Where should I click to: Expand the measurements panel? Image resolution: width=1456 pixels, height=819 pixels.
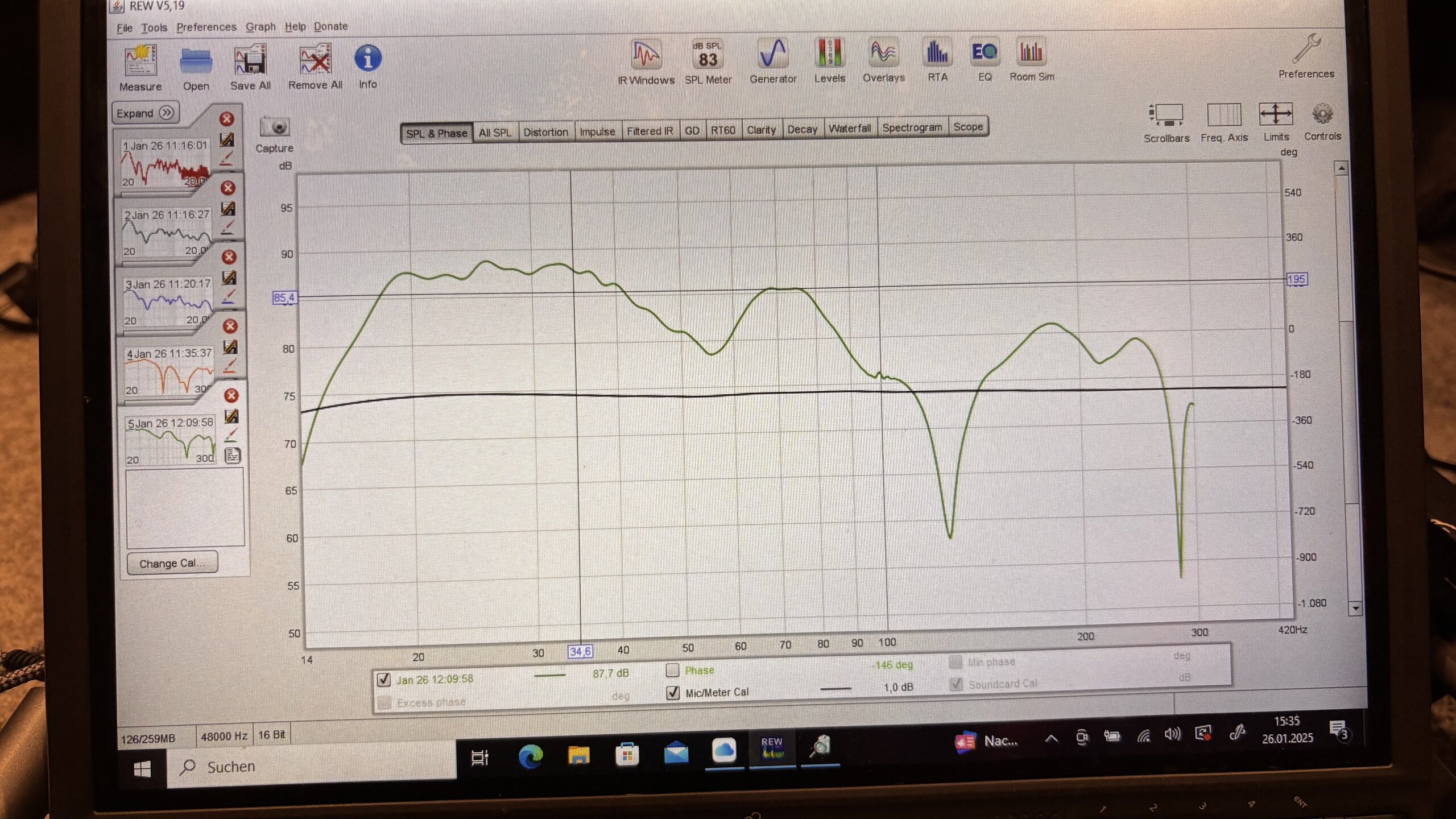[x=146, y=113]
